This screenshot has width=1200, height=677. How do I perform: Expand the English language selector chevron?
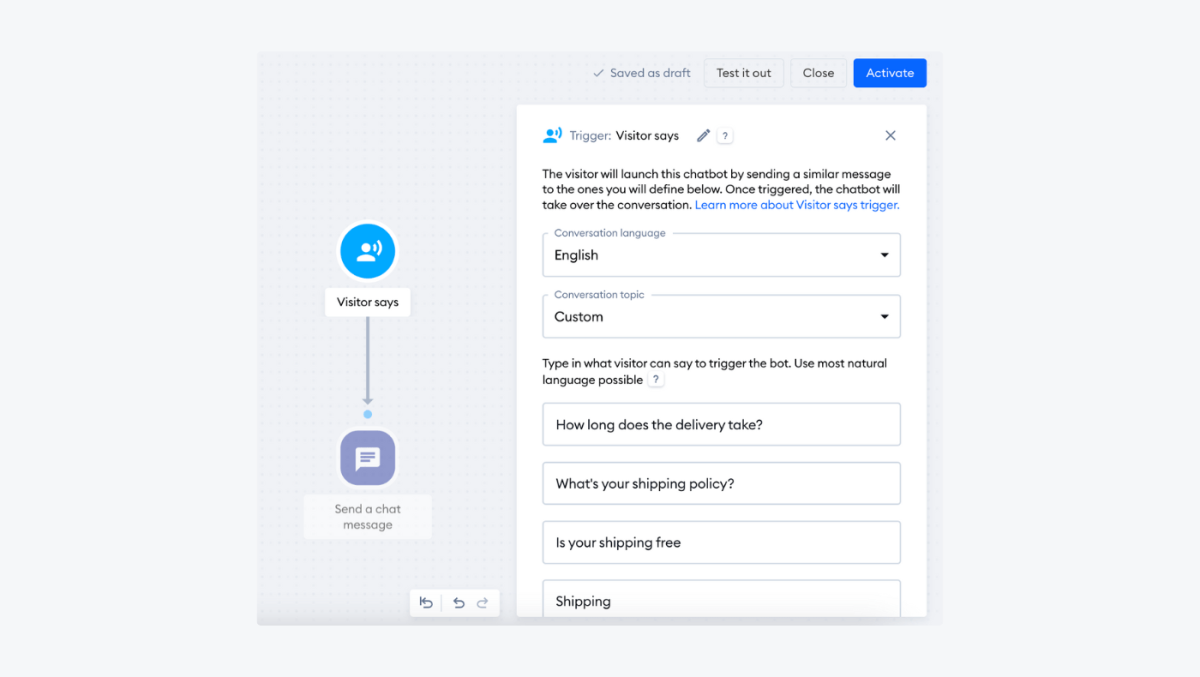coord(884,255)
